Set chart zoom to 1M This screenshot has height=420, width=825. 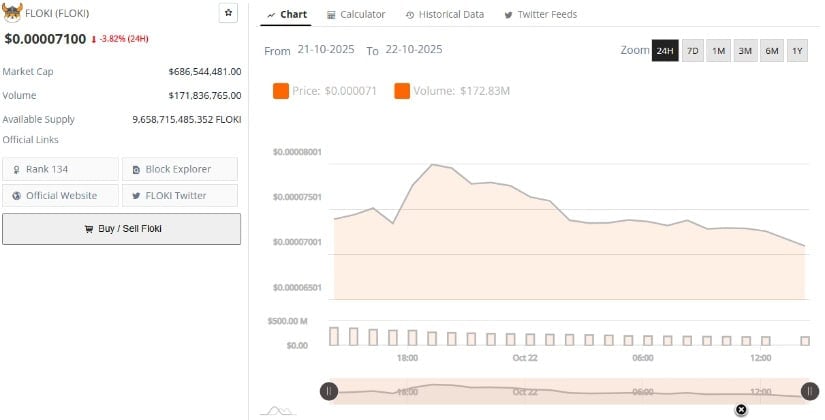click(718, 51)
